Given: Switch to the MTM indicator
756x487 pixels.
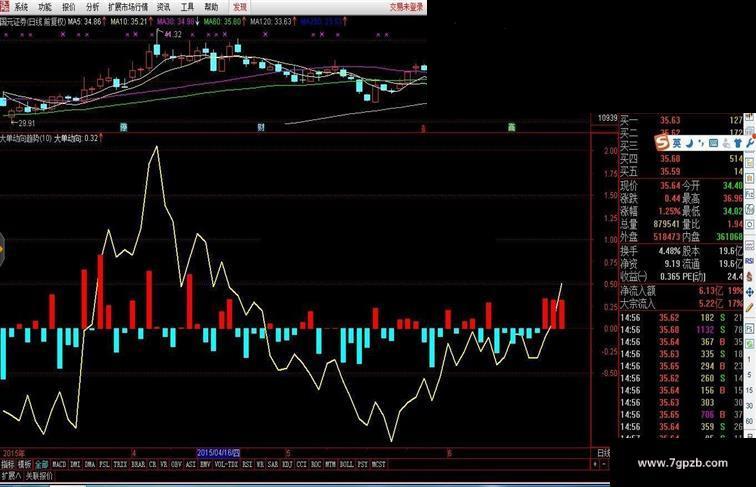Looking at the screenshot, I should tap(330, 464).
